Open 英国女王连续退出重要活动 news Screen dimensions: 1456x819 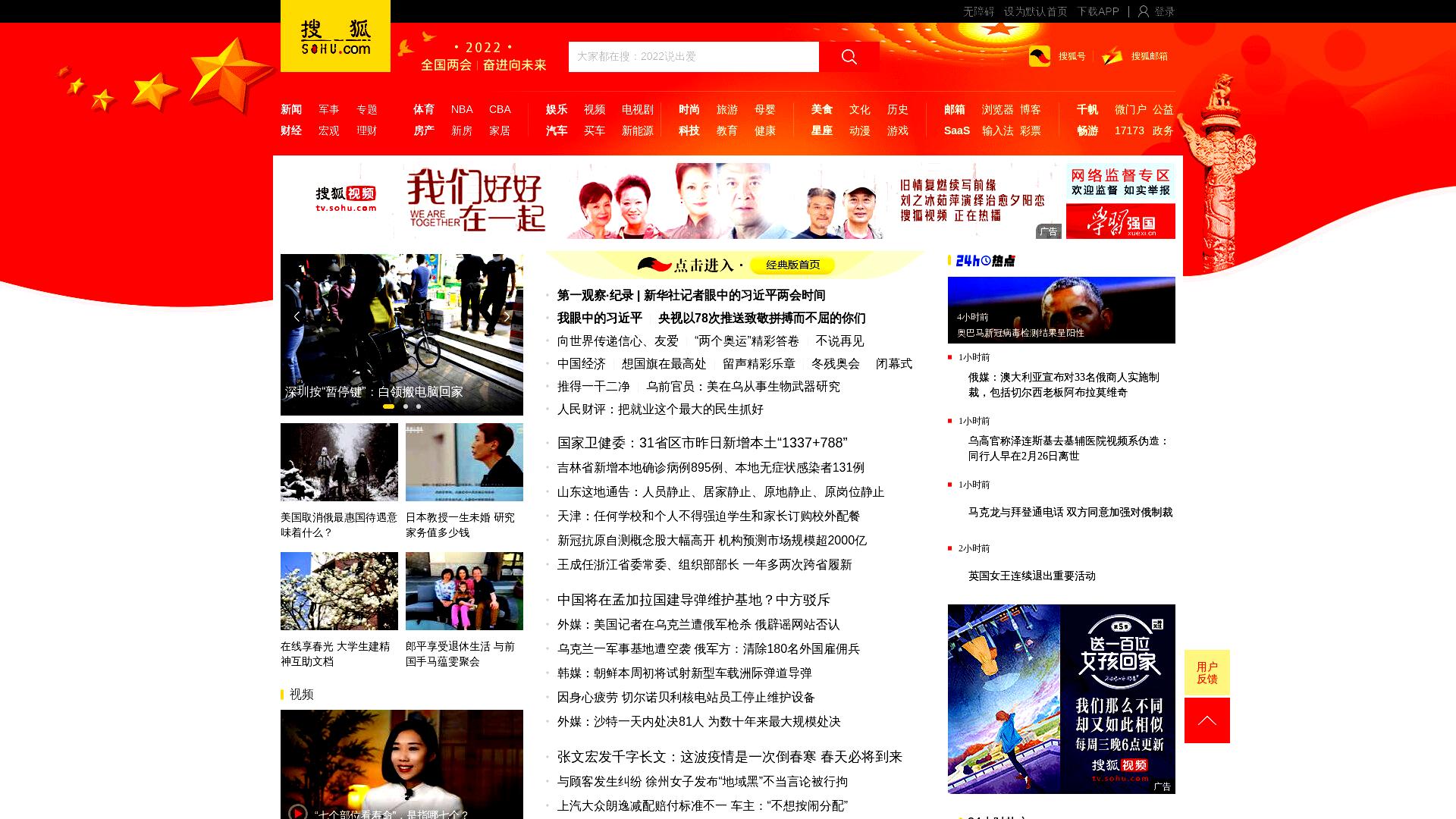(x=1031, y=576)
